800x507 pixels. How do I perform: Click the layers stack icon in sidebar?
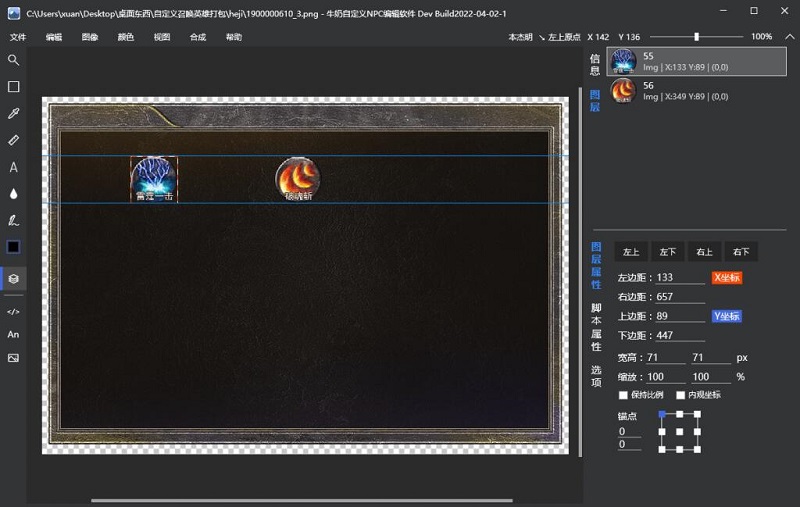coord(13,279)
